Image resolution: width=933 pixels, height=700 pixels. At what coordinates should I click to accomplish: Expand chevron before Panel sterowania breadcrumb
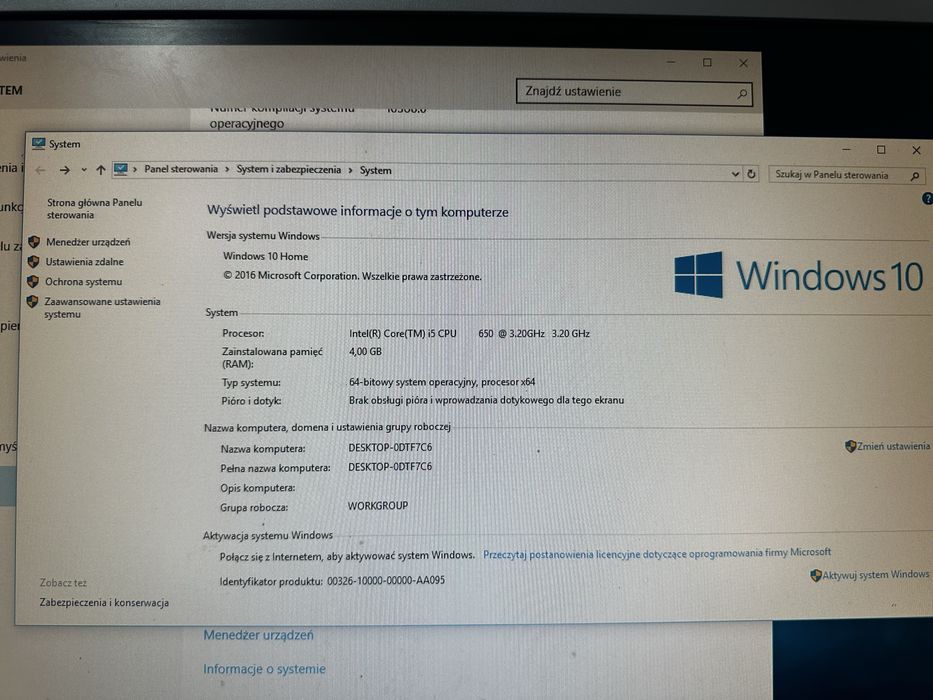coord(135,170)
